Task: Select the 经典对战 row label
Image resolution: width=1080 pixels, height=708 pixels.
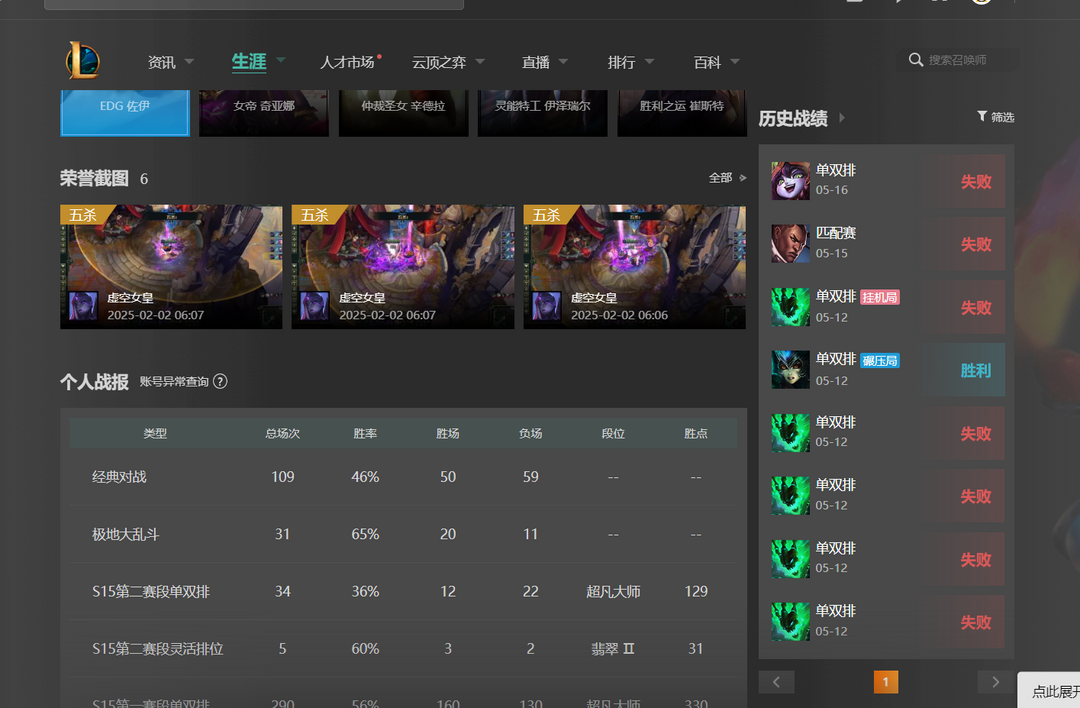Action: click(x=119, y=477)
